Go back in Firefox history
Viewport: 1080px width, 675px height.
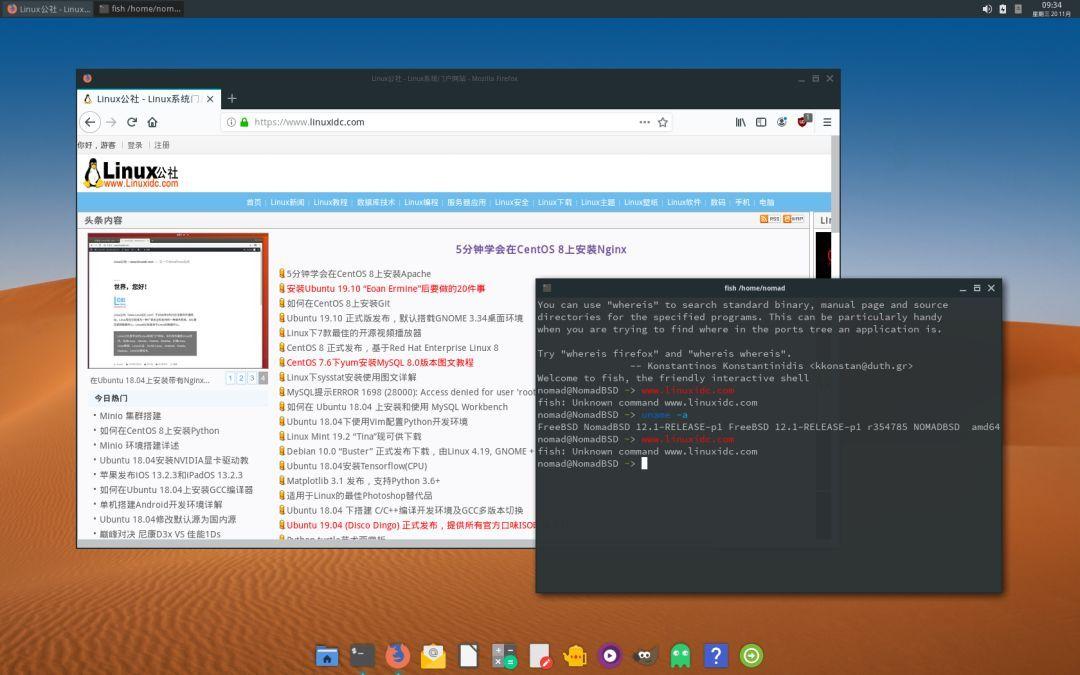click(90, 122)
